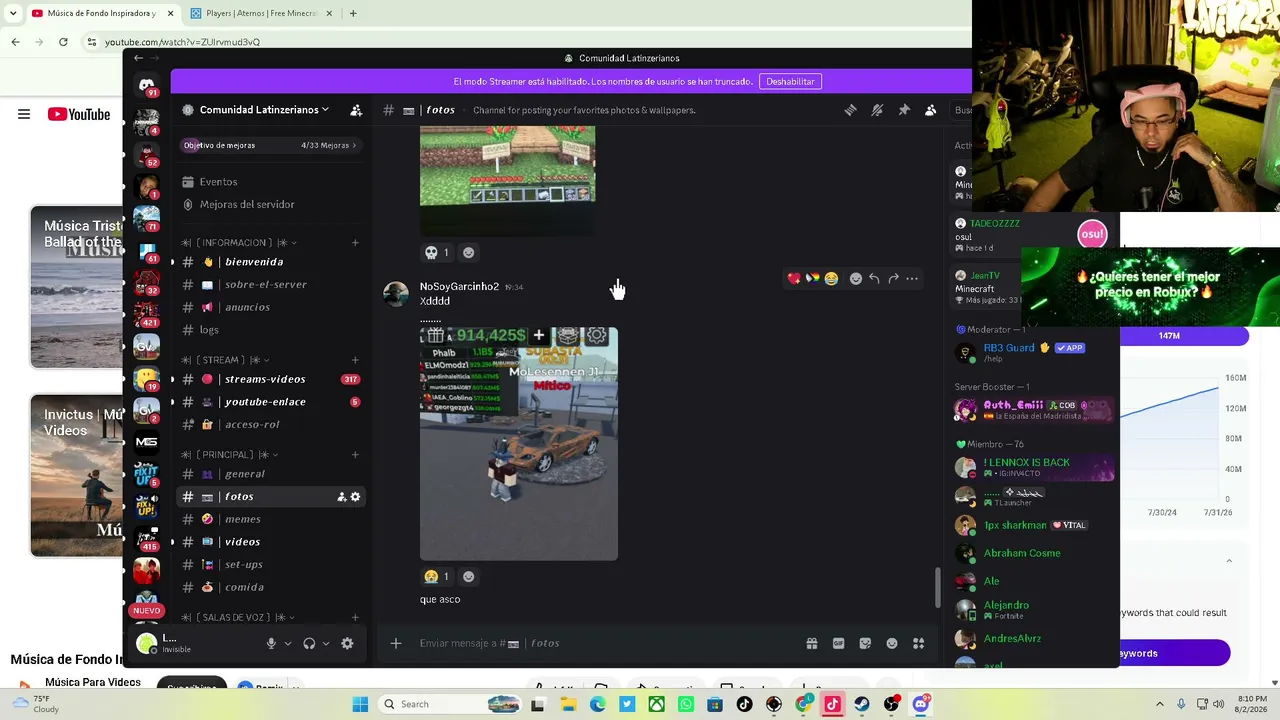Mute the microphone in user panel
The image size is (1280, 720).
pyautogui.click(x=271, y=644)
